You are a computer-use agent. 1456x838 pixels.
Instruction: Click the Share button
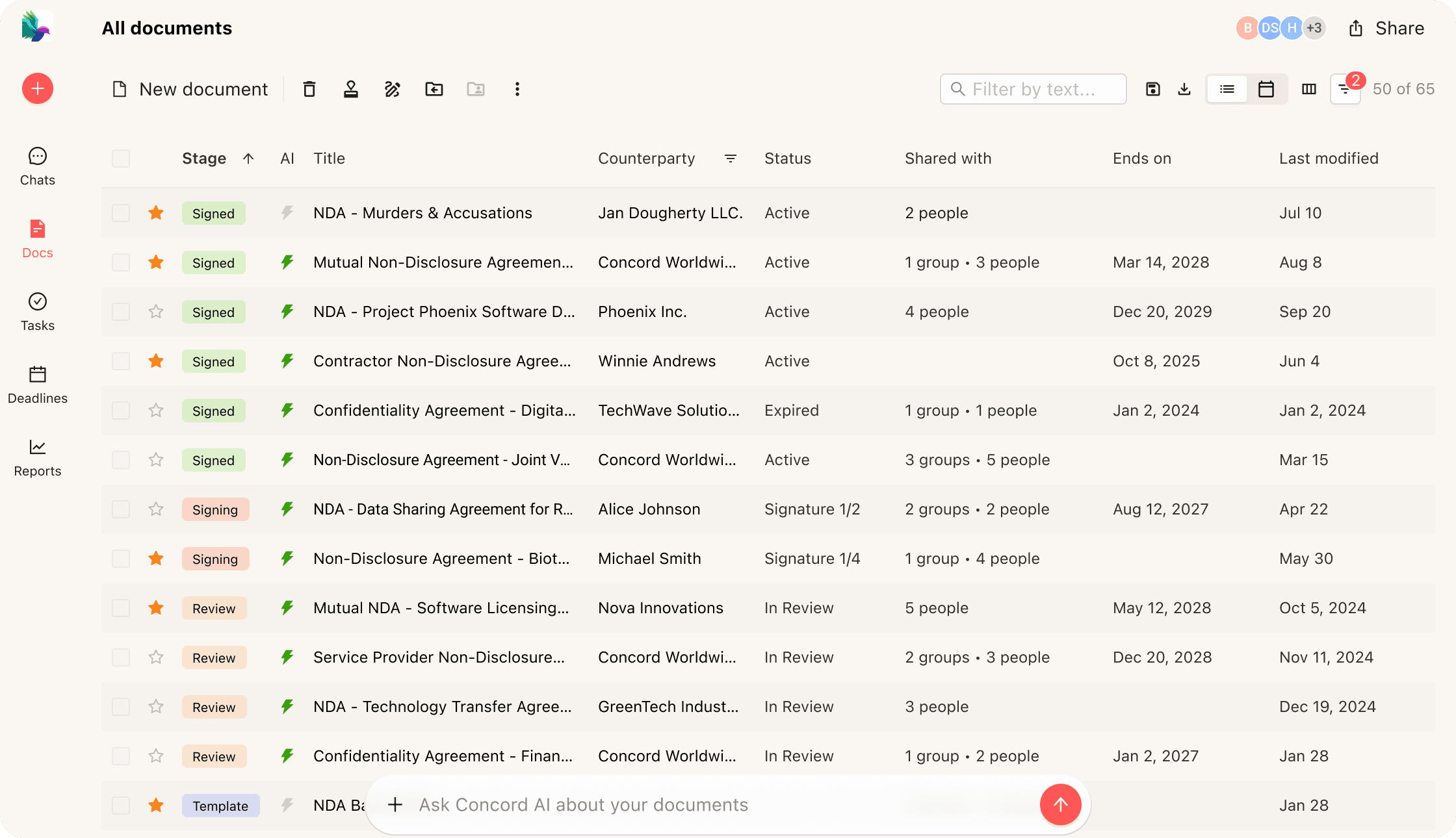[1387, 29]
